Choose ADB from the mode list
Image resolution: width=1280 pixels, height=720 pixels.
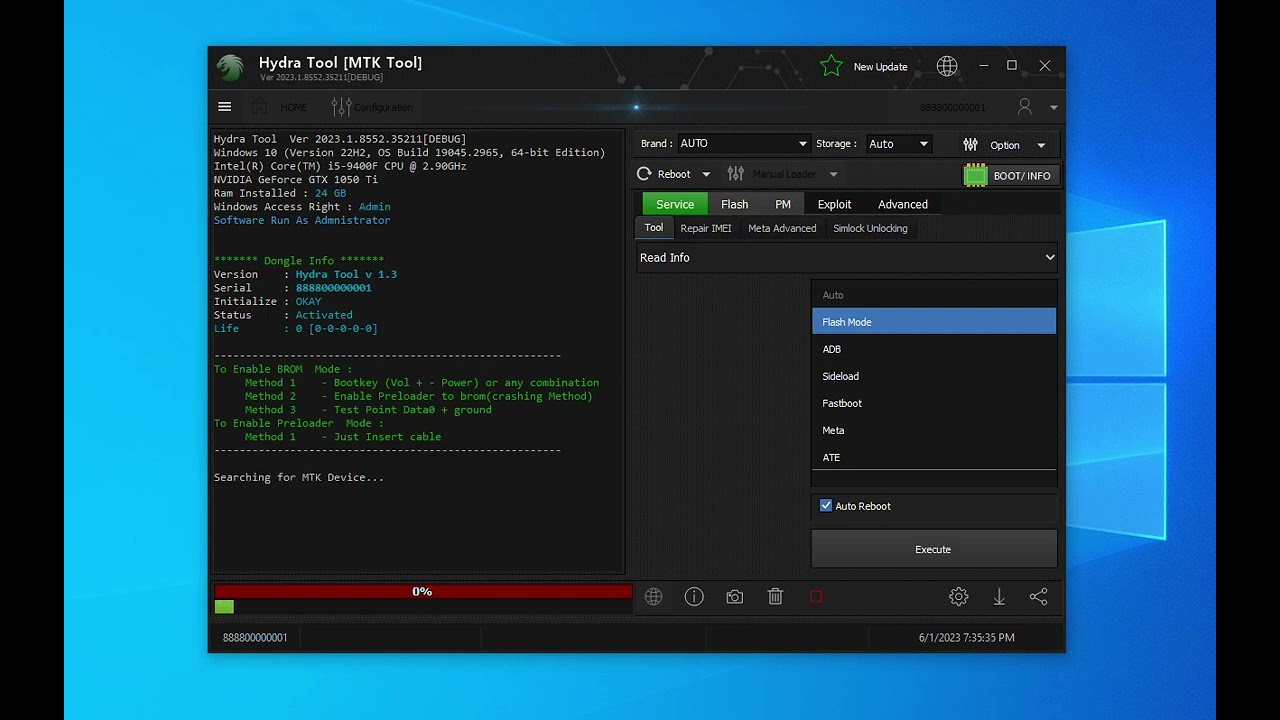[x=934, y=349]
